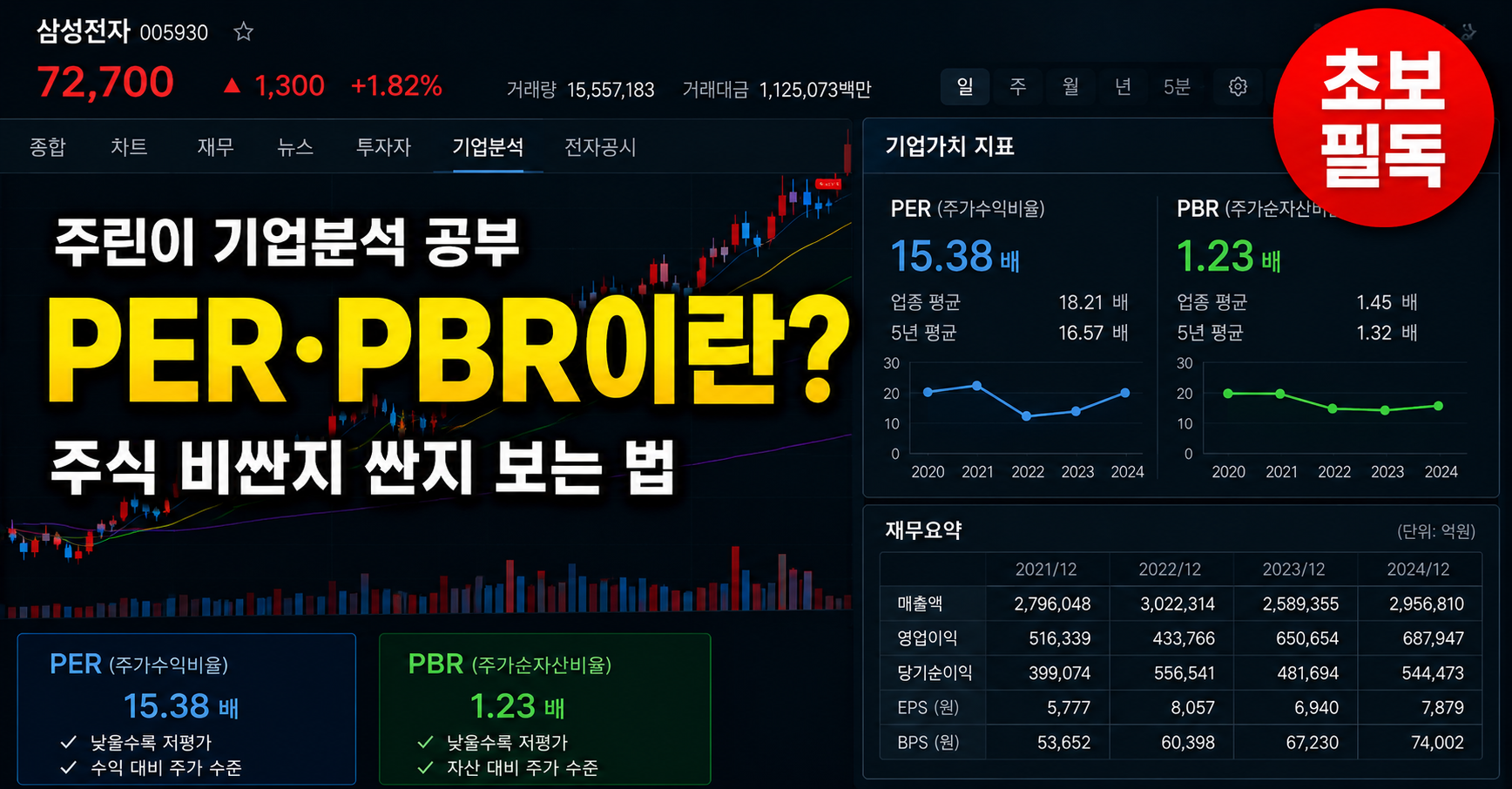
Task: Open the 재무 tab
Action: (x=215, y=146)
